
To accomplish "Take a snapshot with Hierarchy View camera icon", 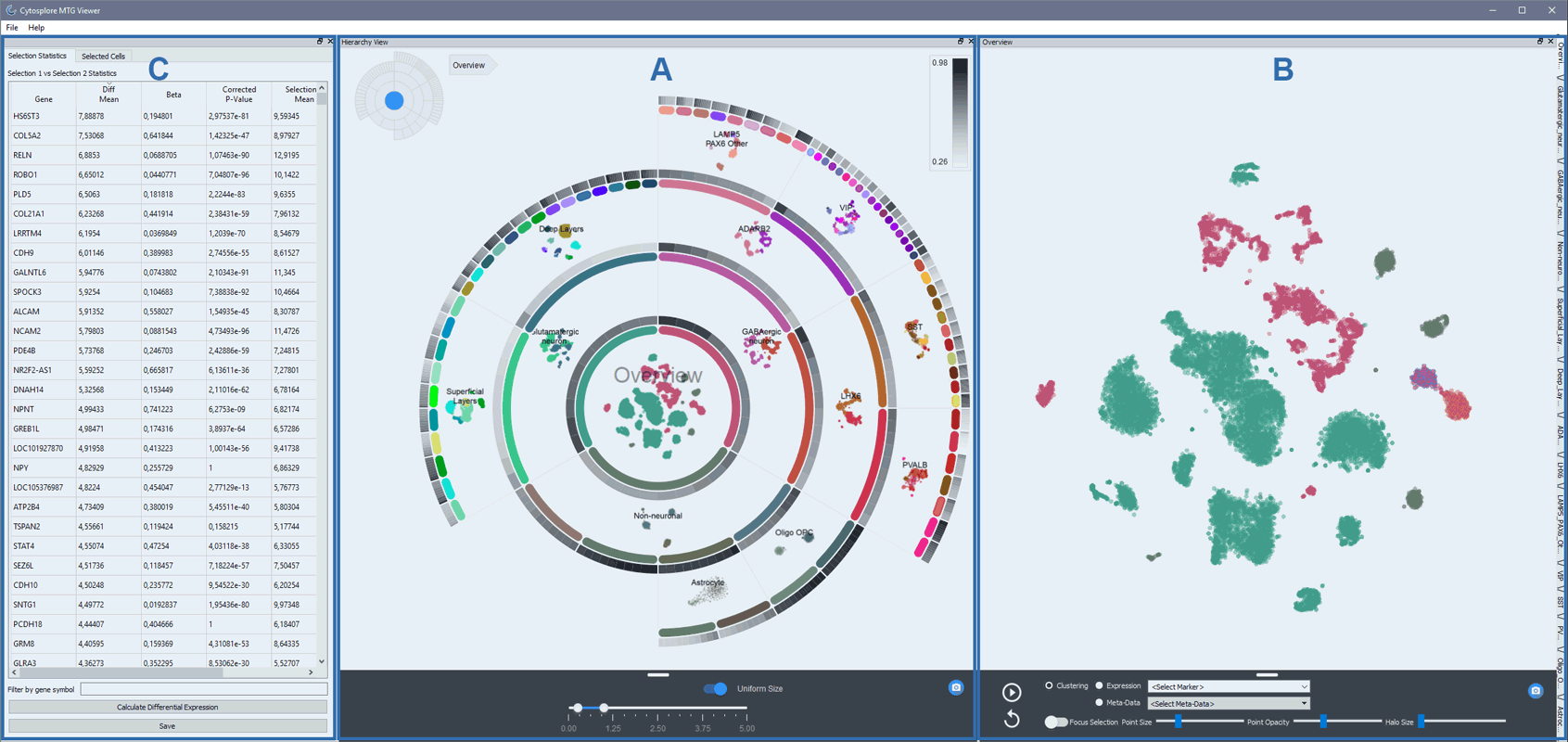I will point(956,687).
